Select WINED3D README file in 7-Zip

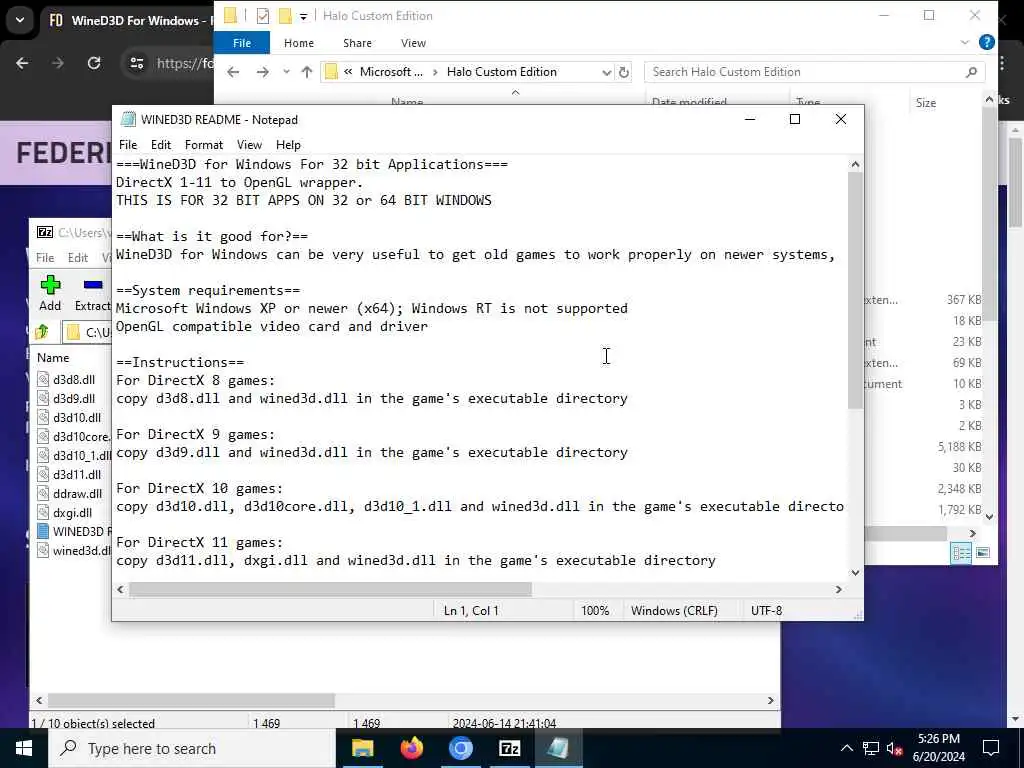point(74,532)
